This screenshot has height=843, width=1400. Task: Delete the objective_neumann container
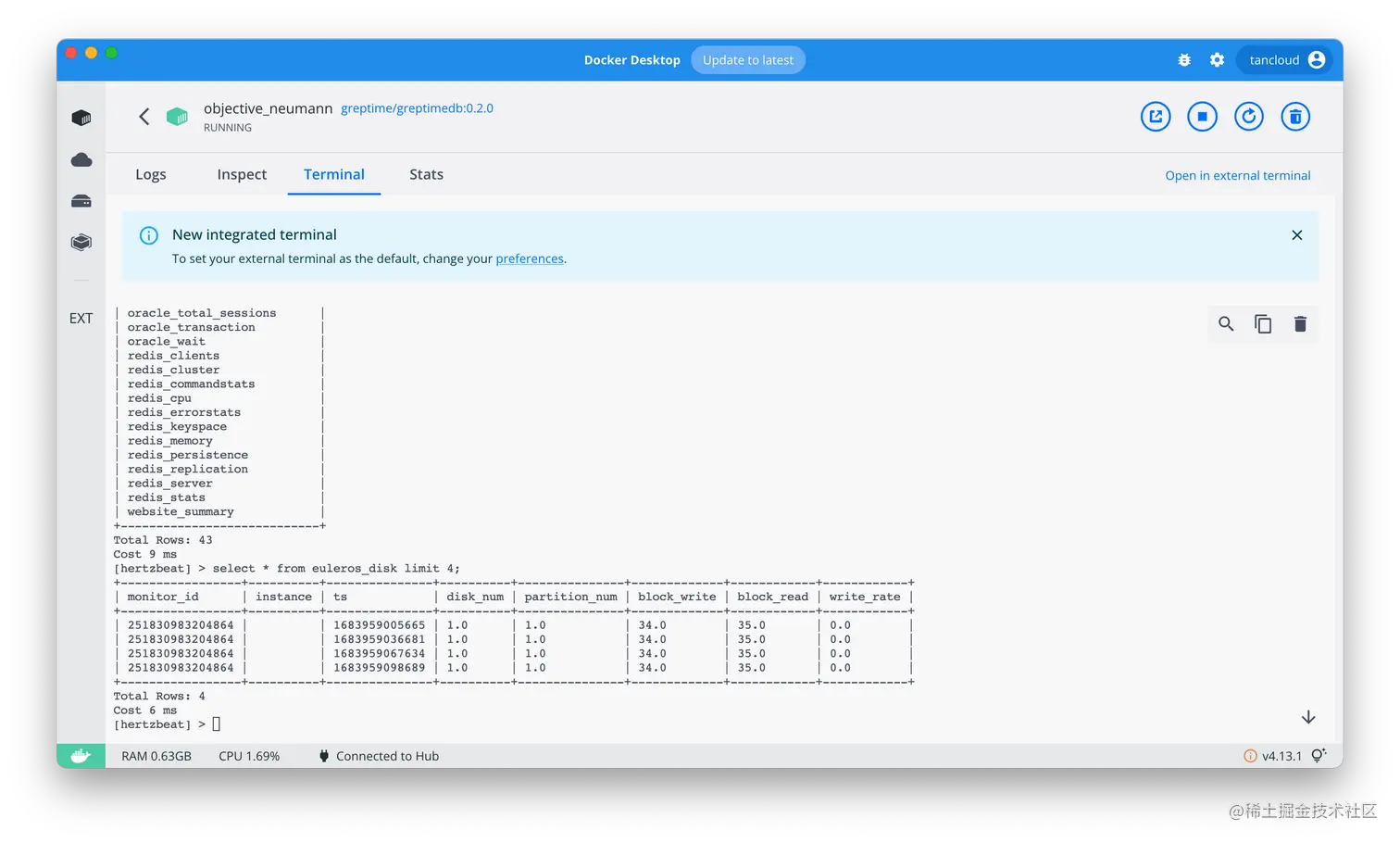1295,117
